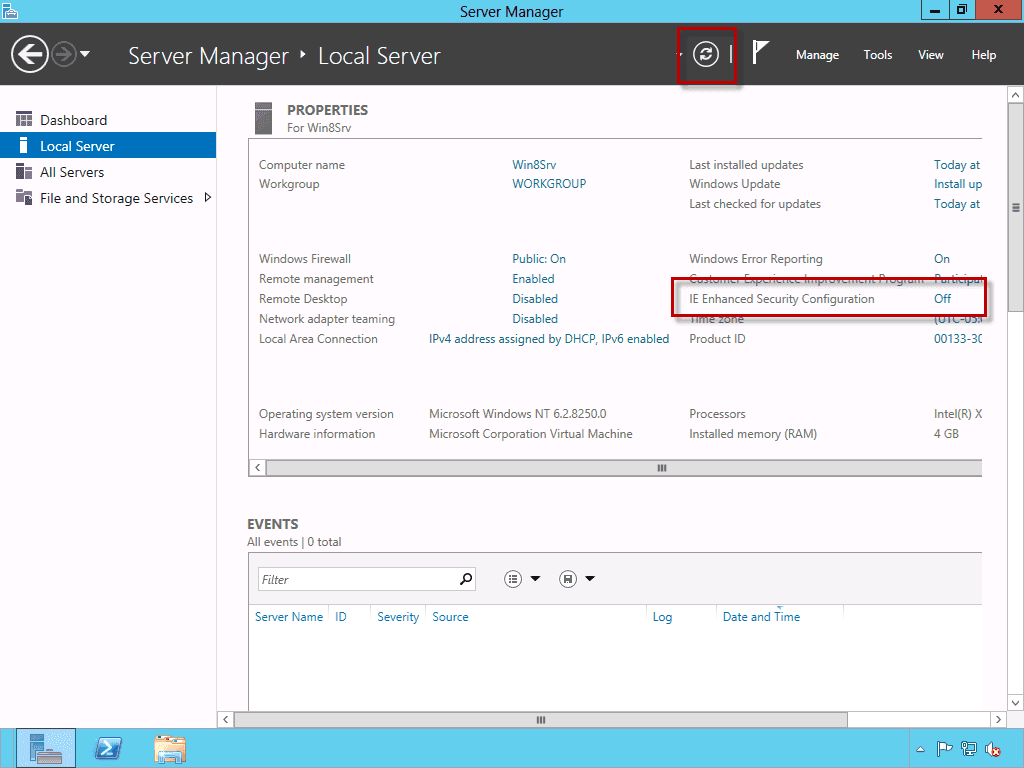Open the notifications flag icon
The height and width of the screenshot is (768, 1024).
[x=758, y=54]
